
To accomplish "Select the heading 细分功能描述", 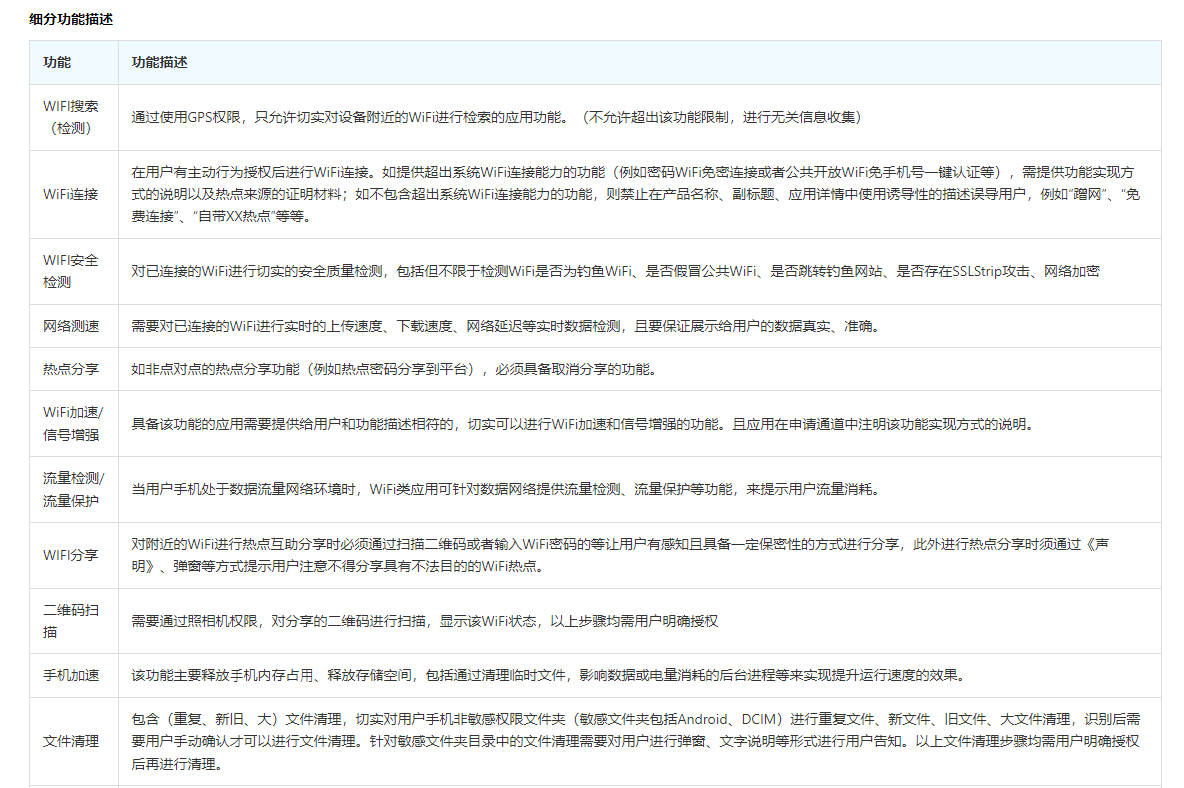I will click(x=71, y=20).
